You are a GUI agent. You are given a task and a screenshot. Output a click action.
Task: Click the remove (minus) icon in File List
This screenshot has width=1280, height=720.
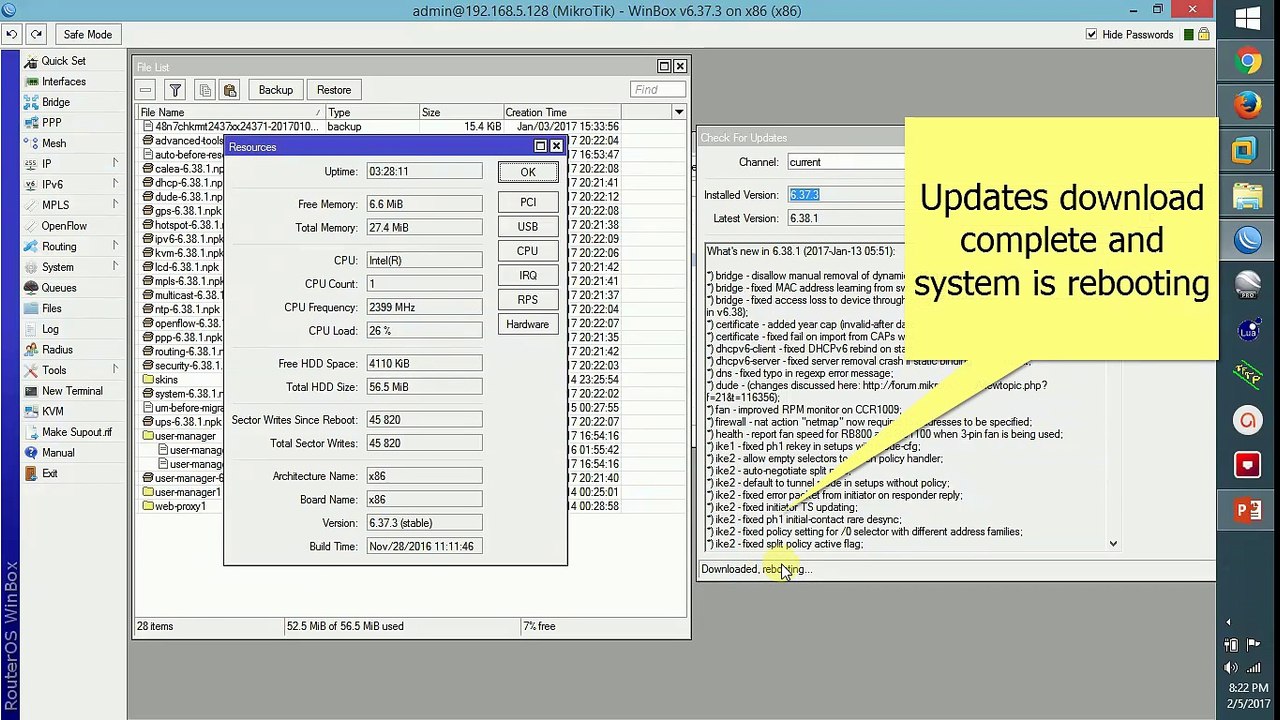pos(147,90)
